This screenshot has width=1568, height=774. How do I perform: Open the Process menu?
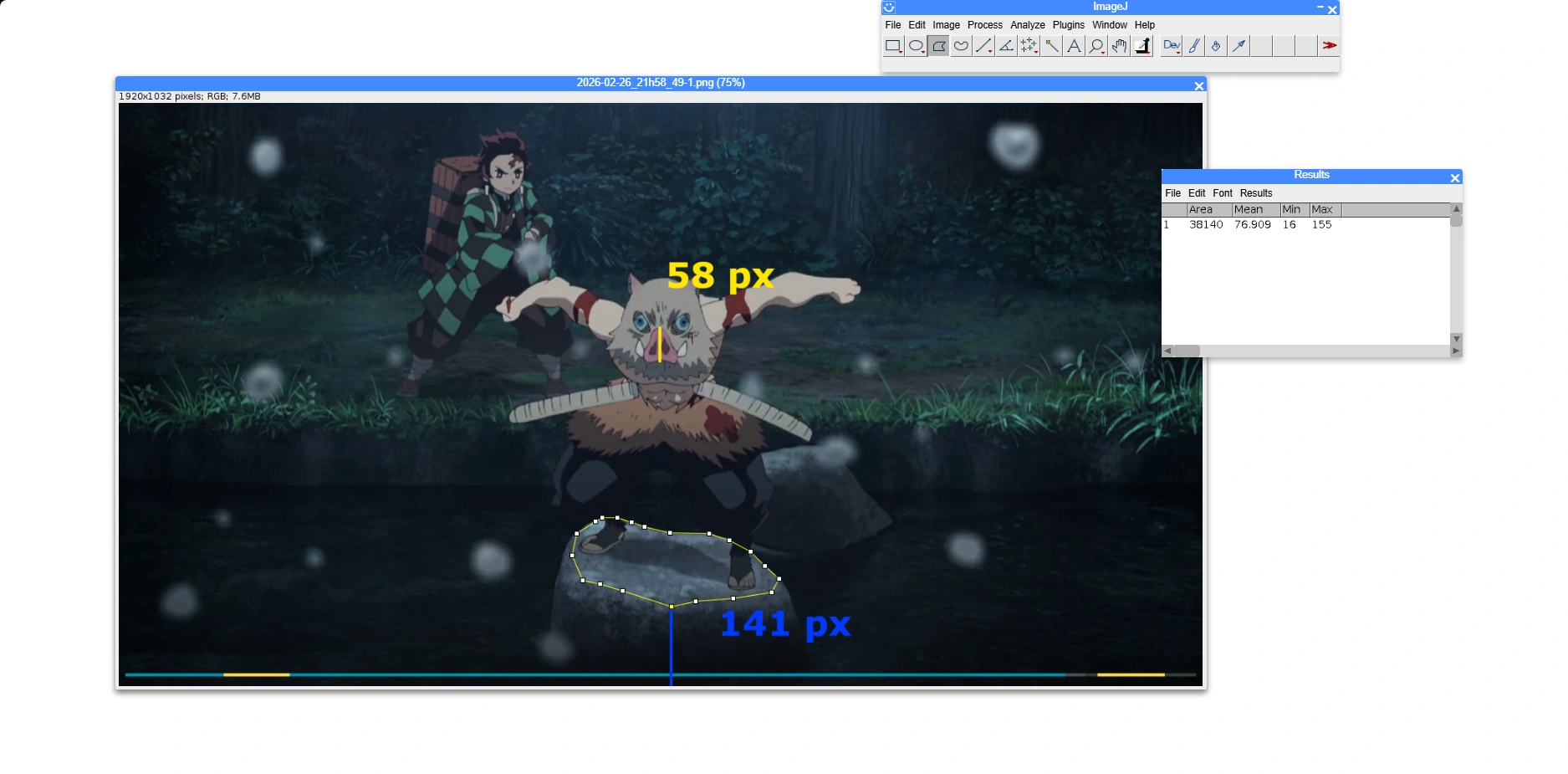(985, 25)
